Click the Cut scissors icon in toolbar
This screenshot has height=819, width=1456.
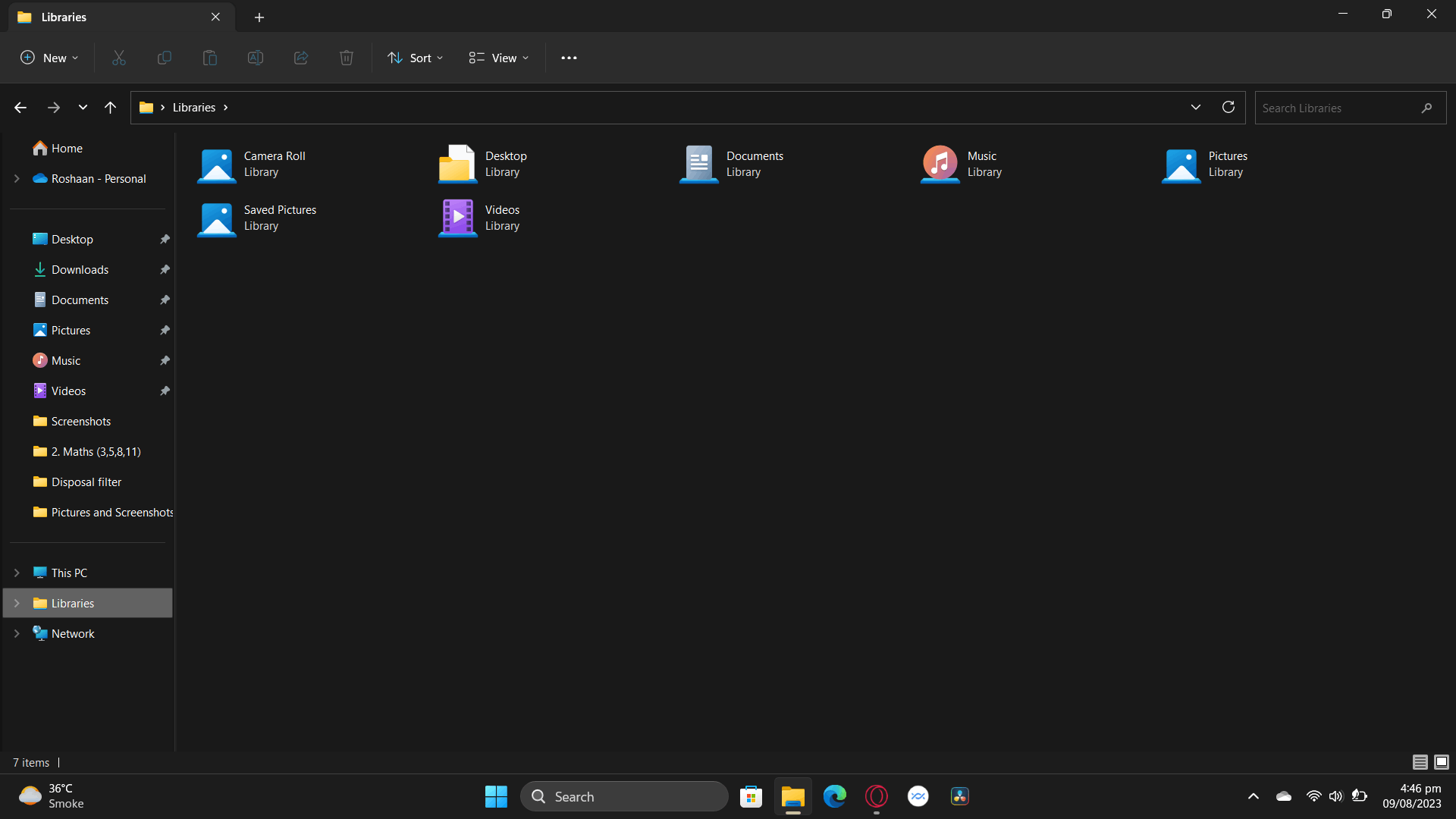tap(119, 58)
